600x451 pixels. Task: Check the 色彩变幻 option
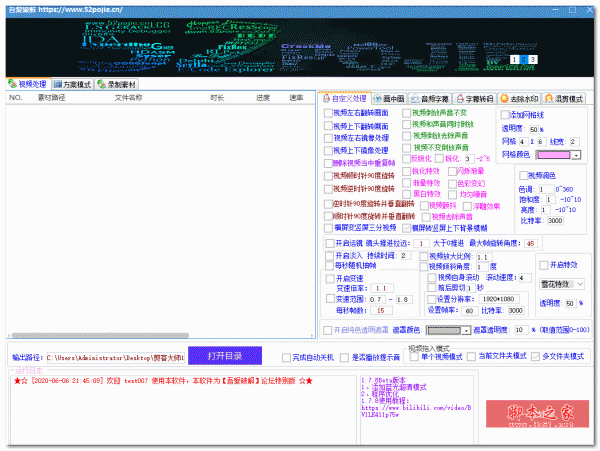(x=452, y=184)
